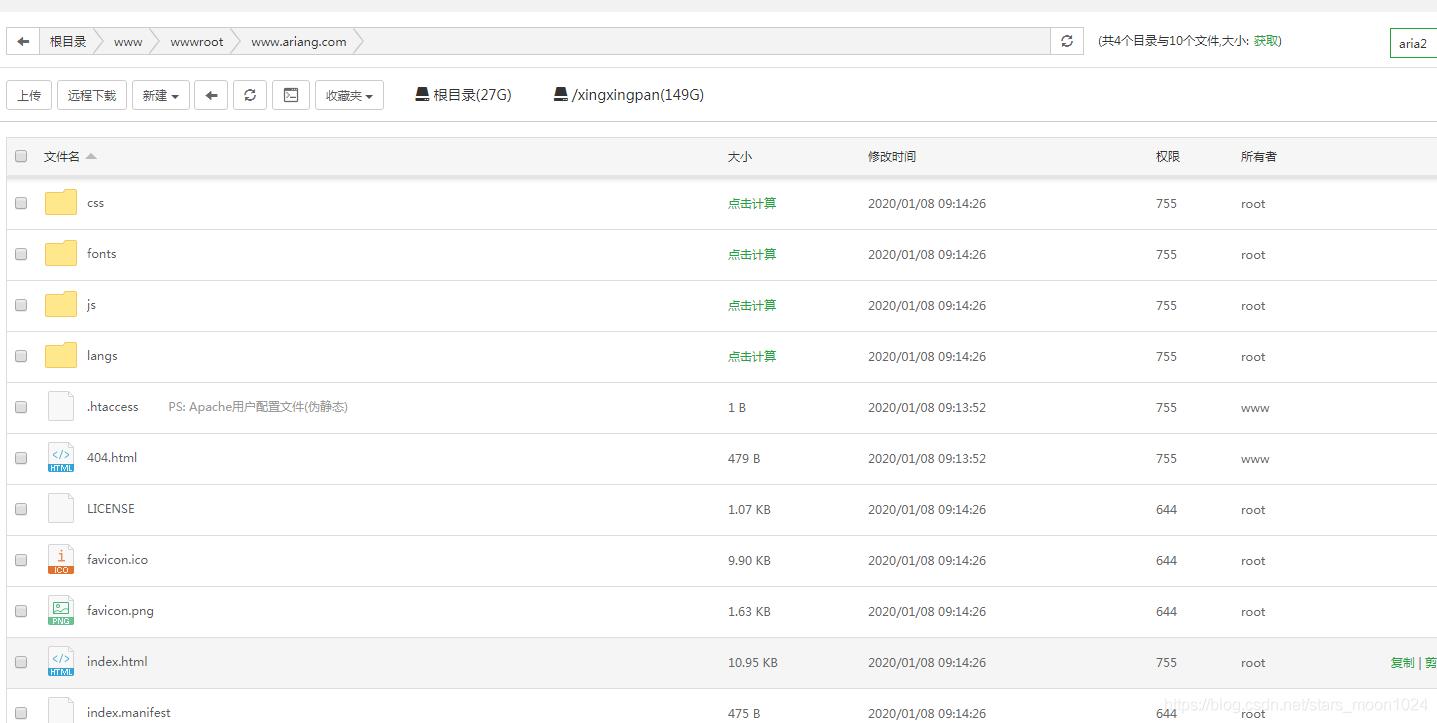Click the refresh icon beside the address bar
The image size is (1437, 723).
[1066, 41]
